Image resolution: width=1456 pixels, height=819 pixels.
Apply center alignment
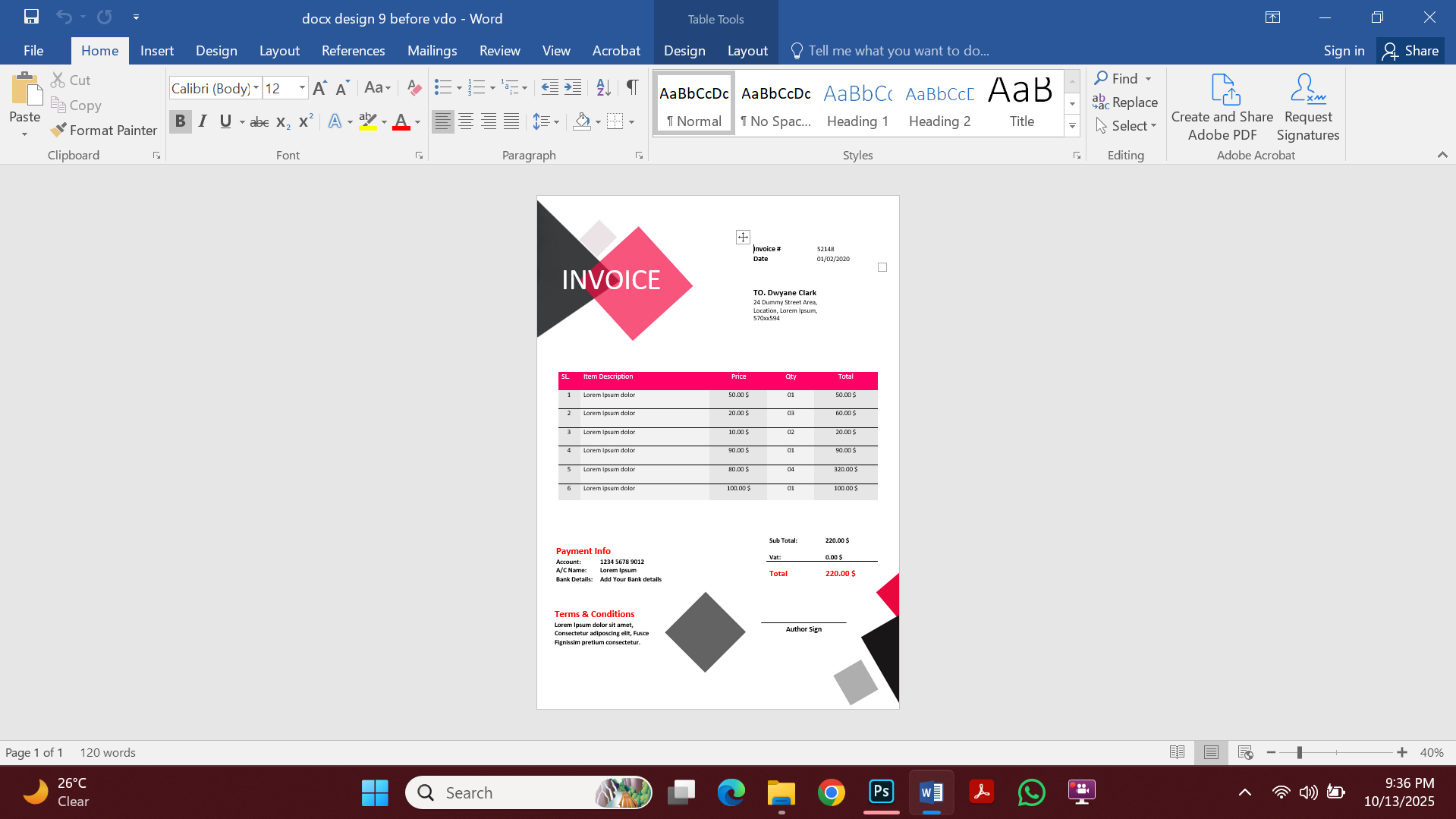point(465,121)
